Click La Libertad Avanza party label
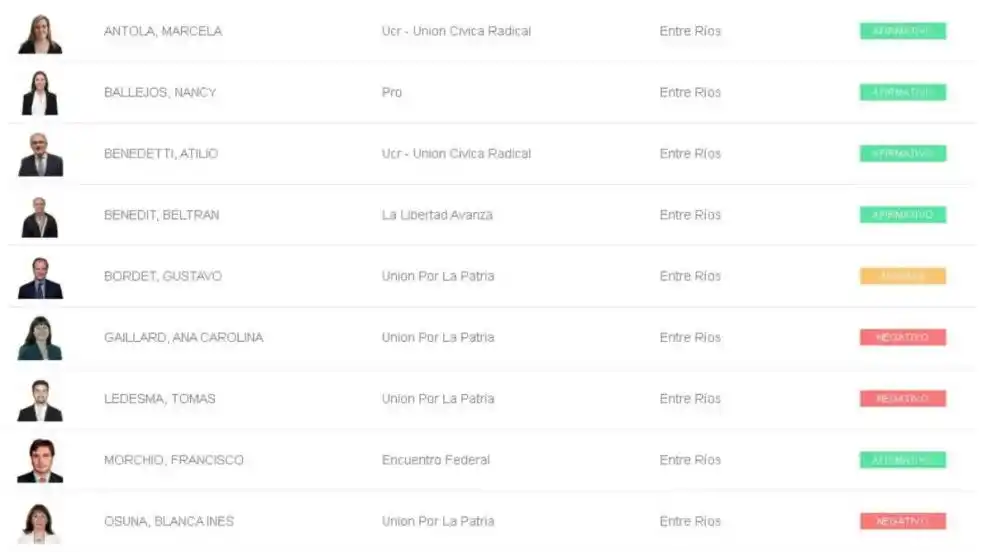Screen dimensions: 982x552 point(437,215)
